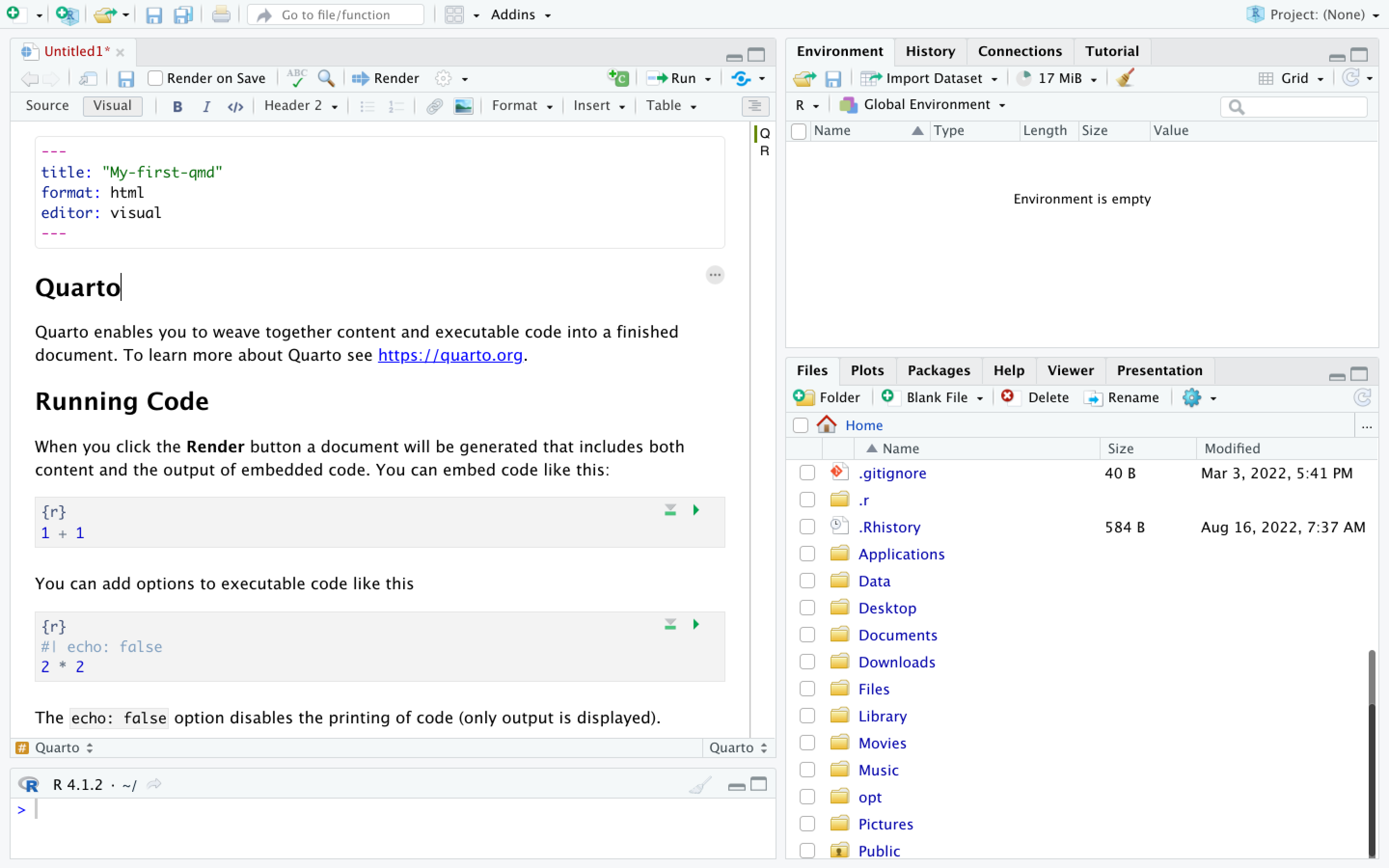Run the '1 + 1' code chunk
This screenshot has width=1389, height=868.
[x=696, y=510]
